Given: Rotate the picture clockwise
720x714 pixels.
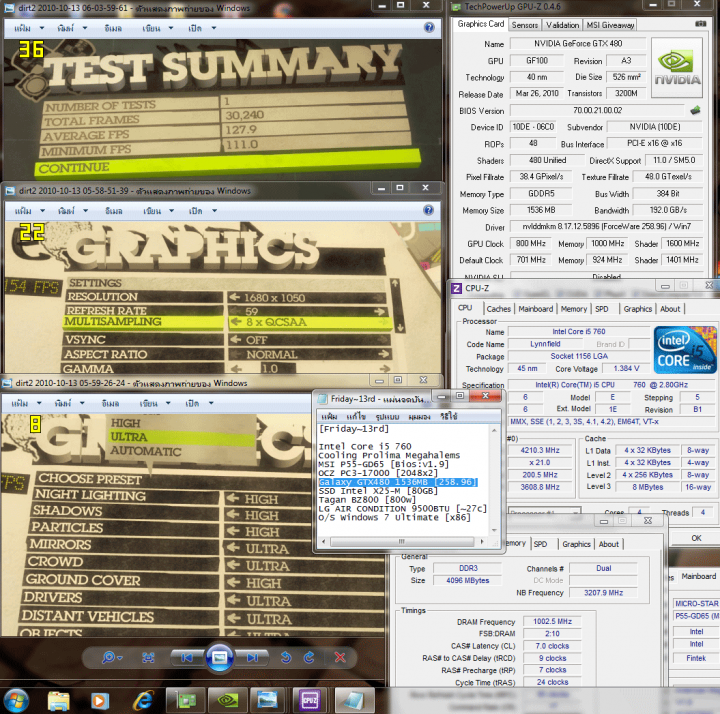Looking at the screenshot, I should pyautogui.click(x=309, y=658).
